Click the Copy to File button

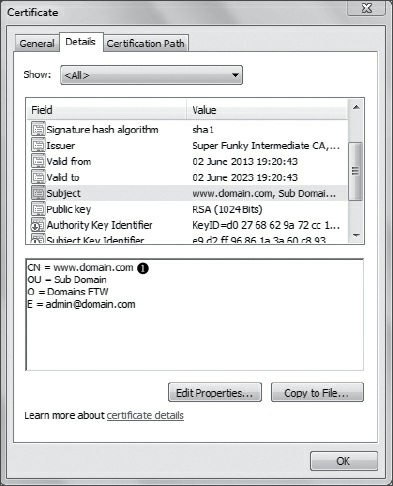coord(317,393)
